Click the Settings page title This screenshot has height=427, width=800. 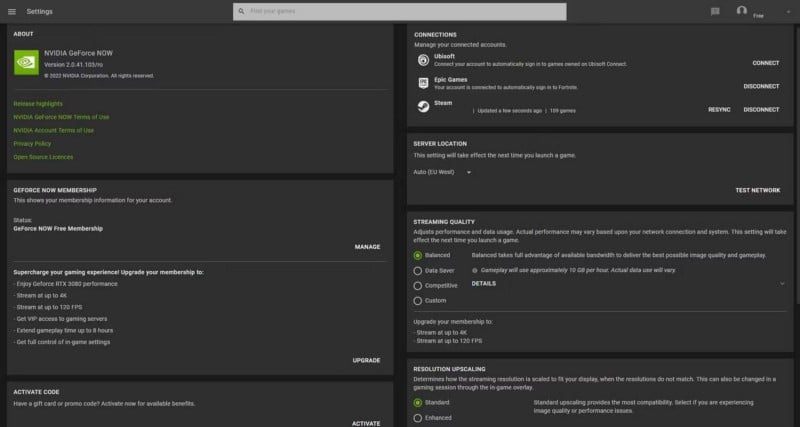point(39,11)
